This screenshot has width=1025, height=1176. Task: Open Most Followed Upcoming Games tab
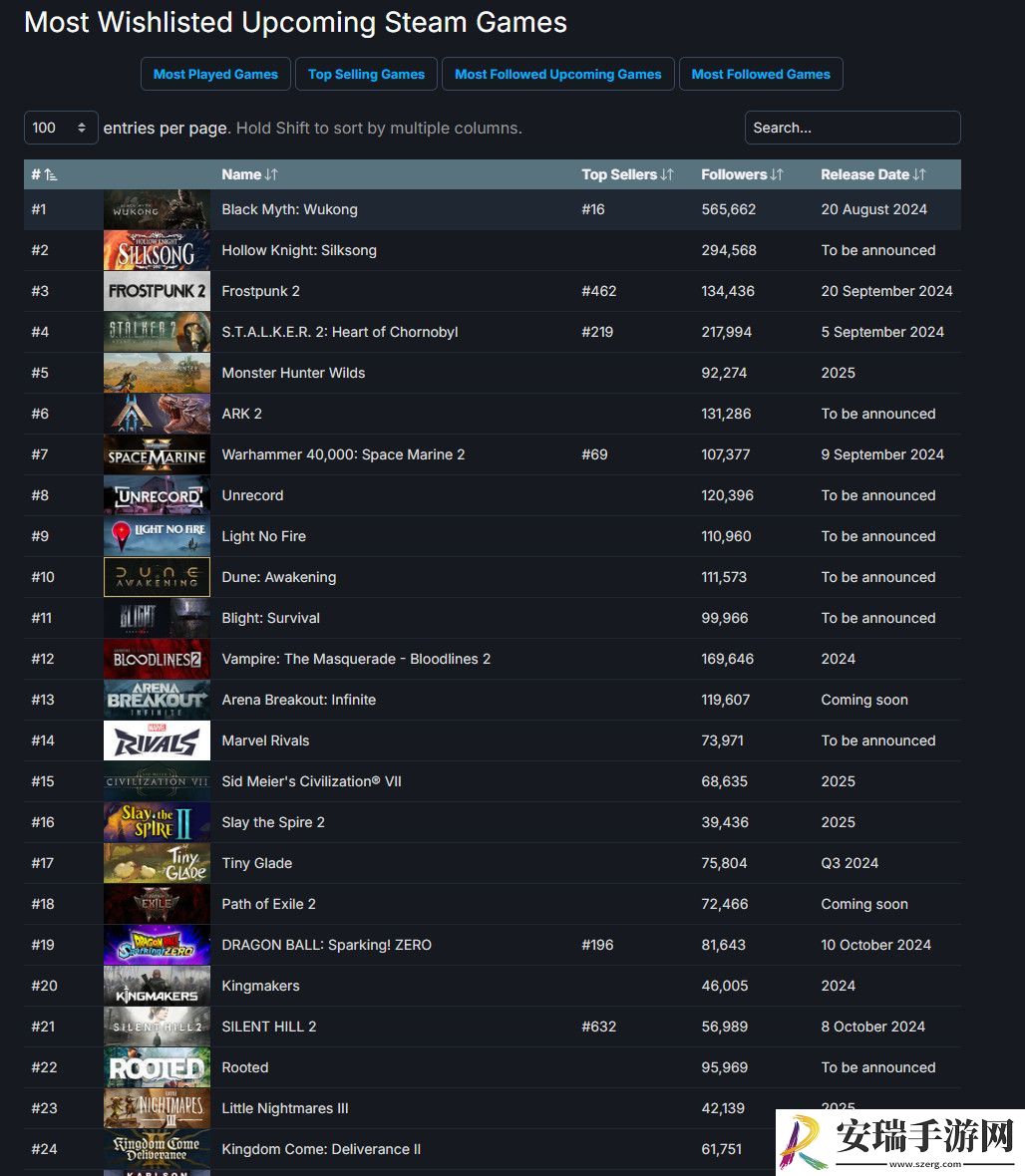pyautogui.click(x=557, y=75)
